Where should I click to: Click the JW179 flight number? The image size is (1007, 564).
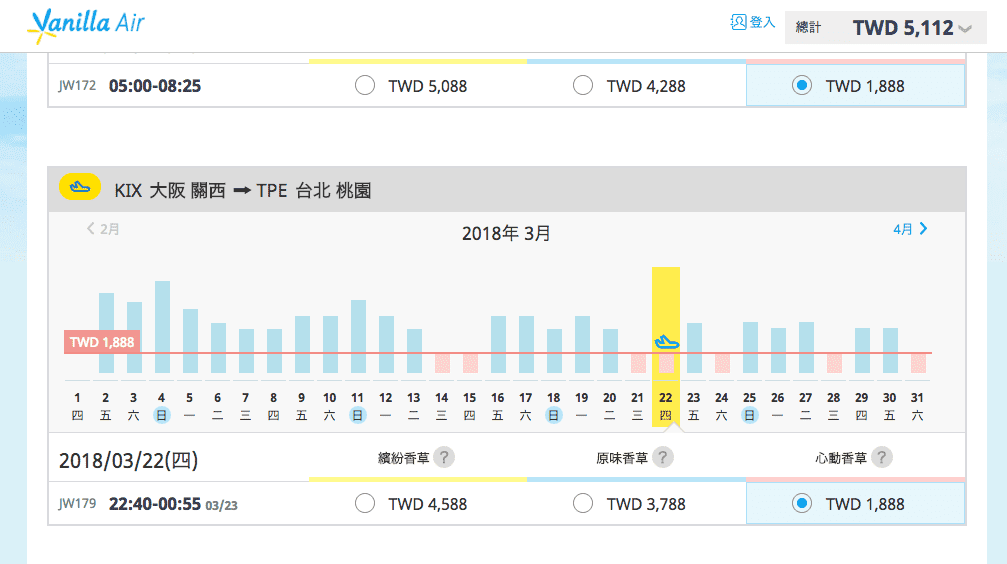click(x=77, y=504)
